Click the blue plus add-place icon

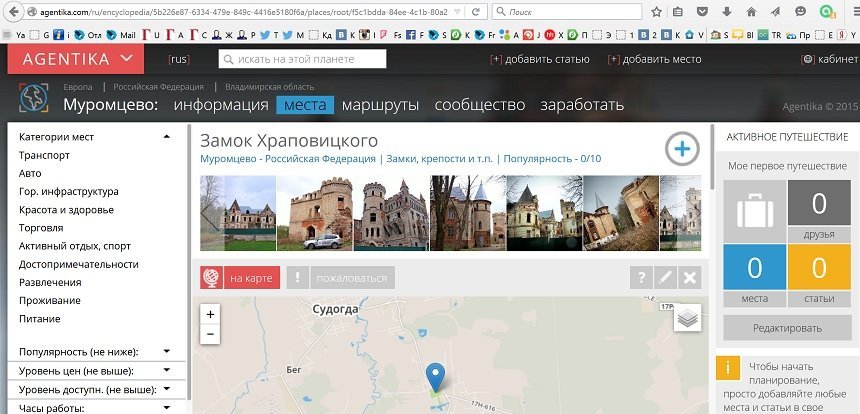pyautogui.click(x=682, y=150)
